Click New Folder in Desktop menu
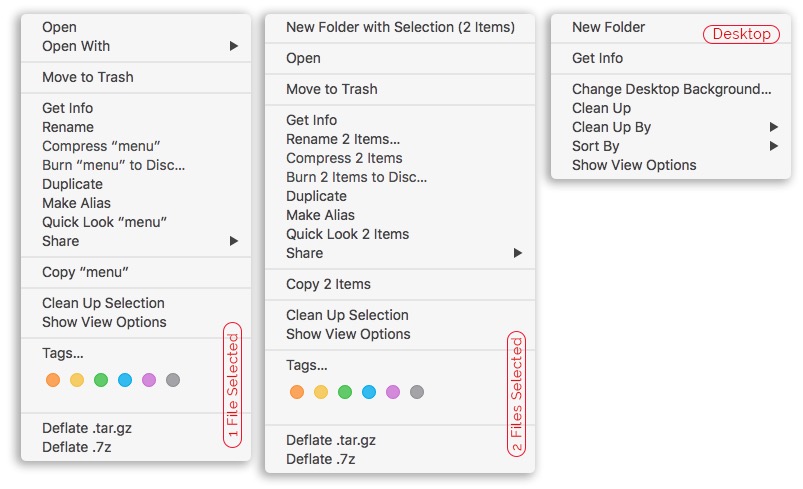This screenshot has height=489, width=803. click(608, 27)
